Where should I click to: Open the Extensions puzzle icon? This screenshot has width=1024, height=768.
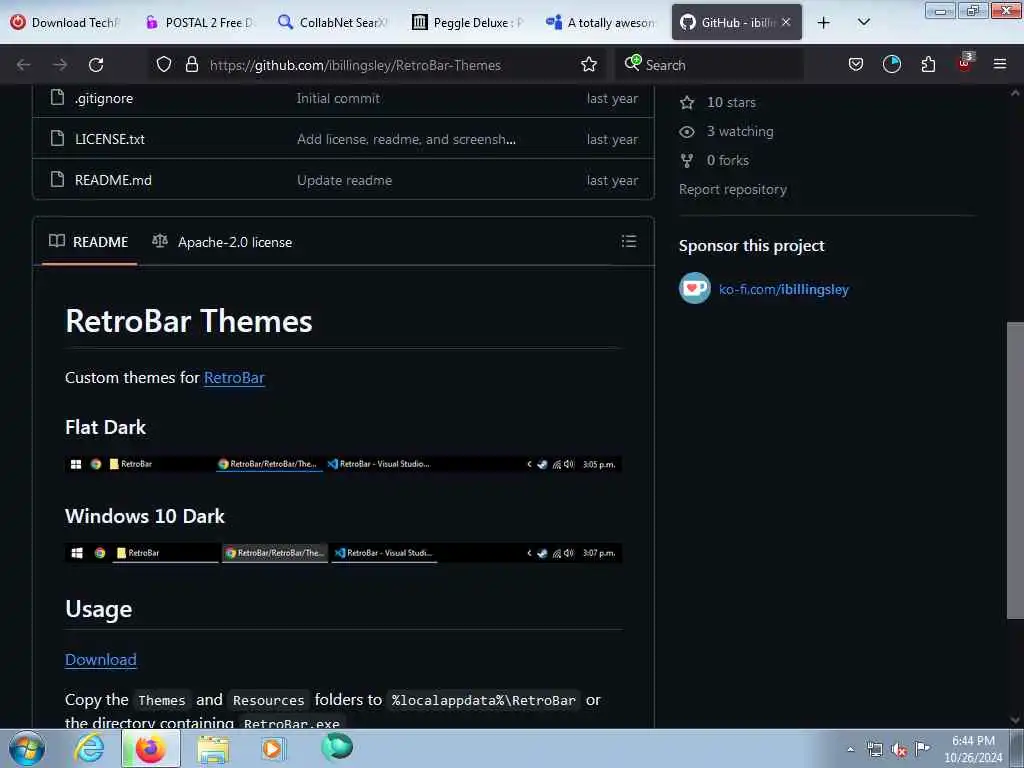click(x=928, y=64)
